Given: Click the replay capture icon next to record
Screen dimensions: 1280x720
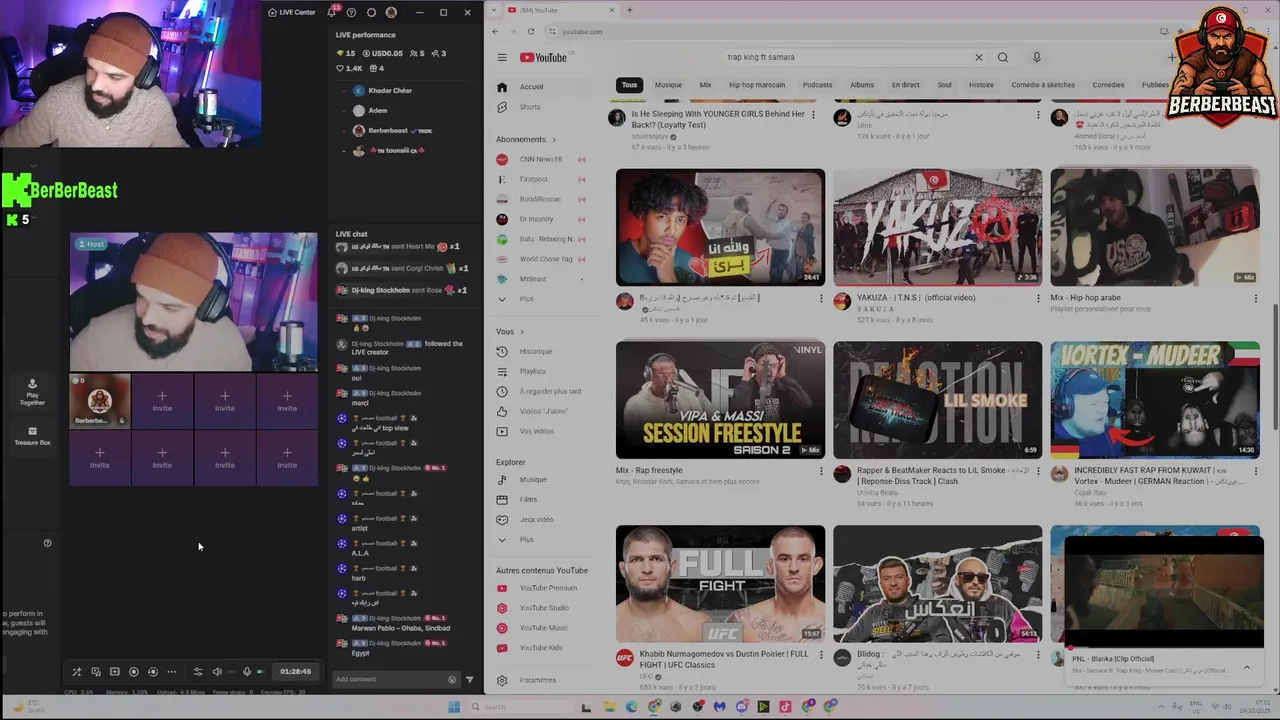Looking at the screenshot, I should click(x=152, y=672).
